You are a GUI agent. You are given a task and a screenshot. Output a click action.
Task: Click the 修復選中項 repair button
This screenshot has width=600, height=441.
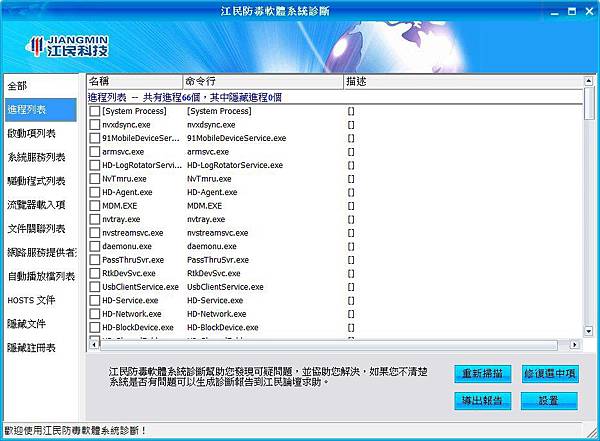tap(550, 374)
